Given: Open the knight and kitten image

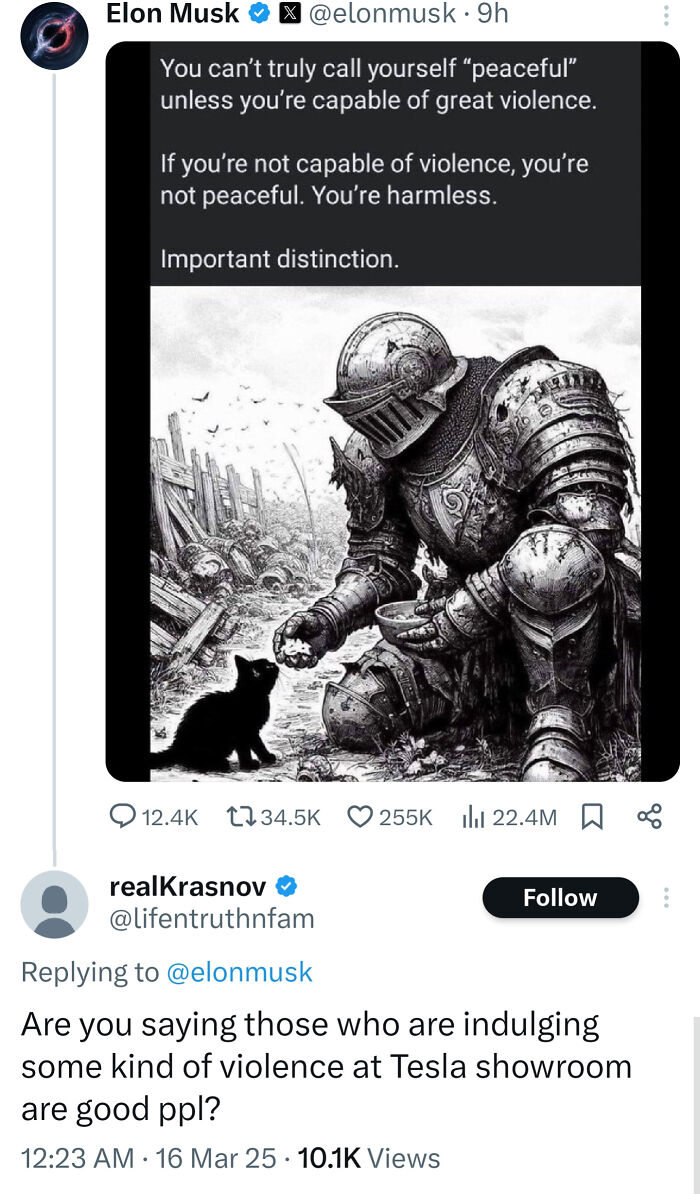Looking at the screenshot, I should point(391,530).
